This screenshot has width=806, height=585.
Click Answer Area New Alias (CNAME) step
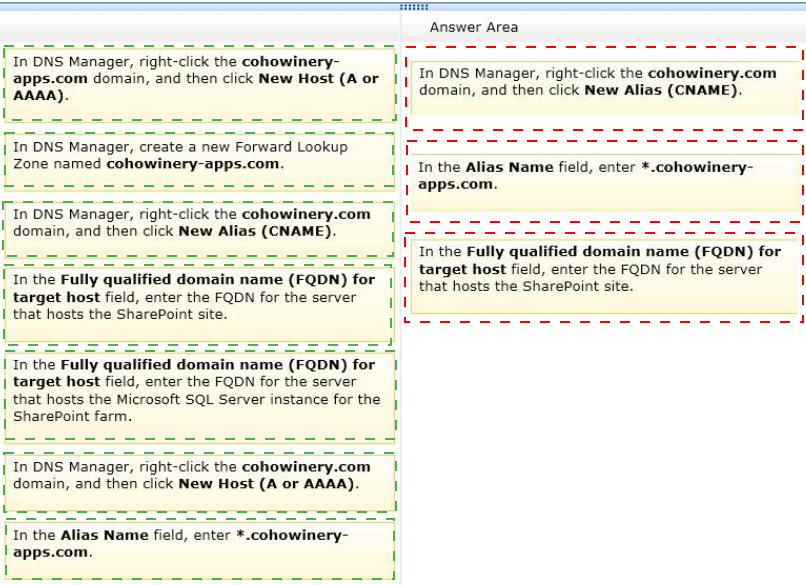(x=605, y=88)
